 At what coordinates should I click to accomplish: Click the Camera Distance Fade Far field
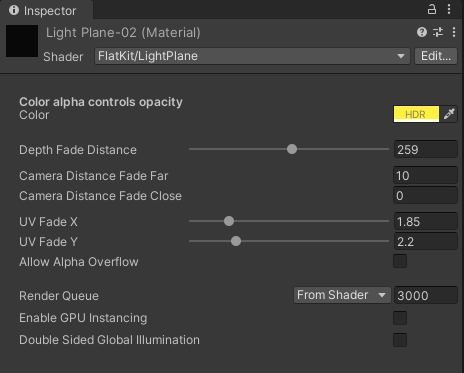tap(425, 175)
